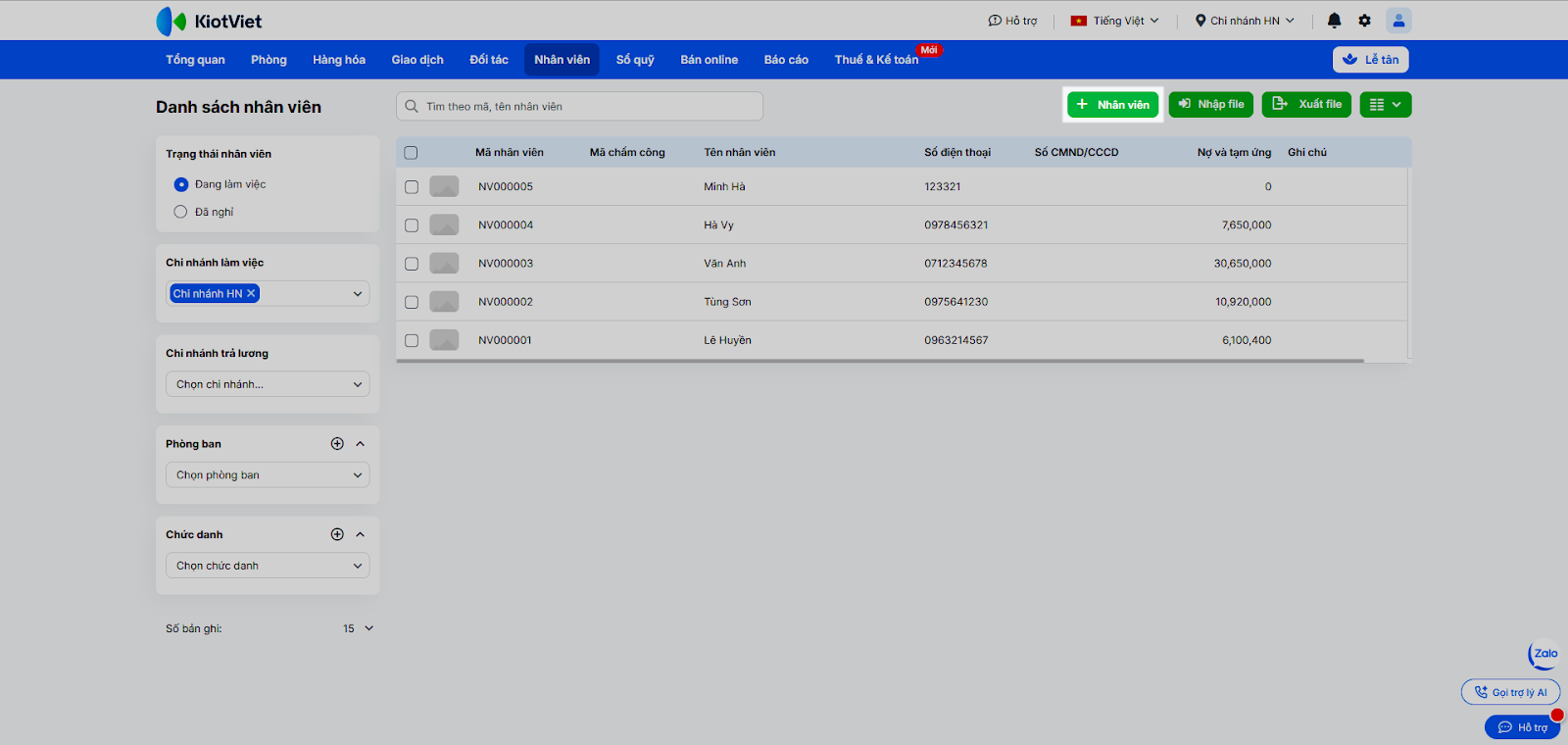Open the Giao dịch menu

[417, 60]
